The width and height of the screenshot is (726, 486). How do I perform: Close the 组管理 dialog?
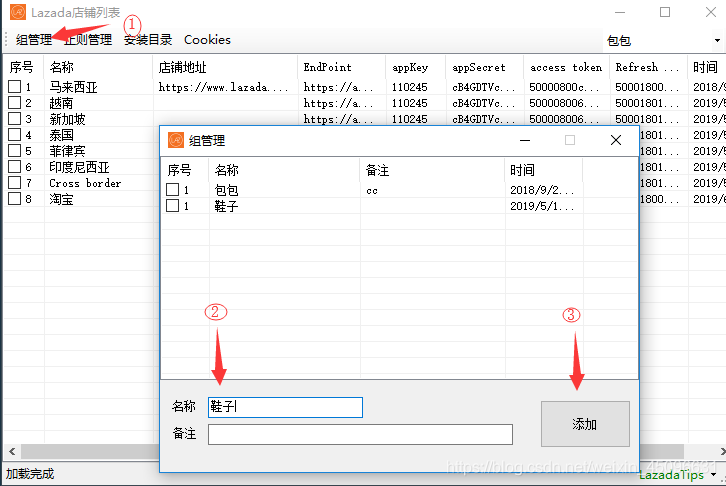(616, 140)
